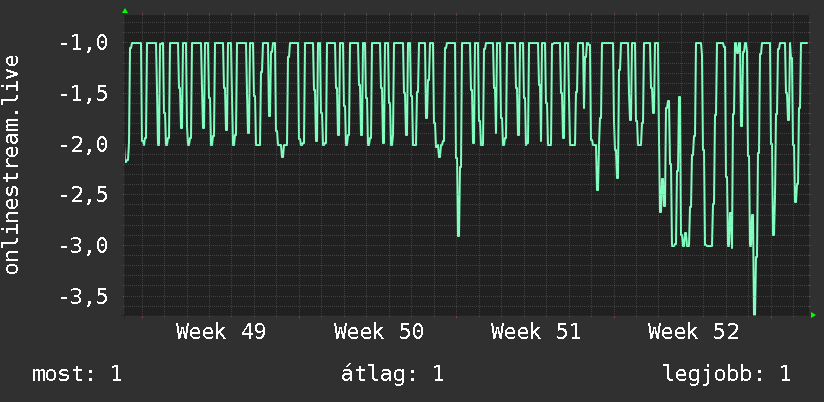Click the -2,5 y-axis value
This screenshot has width=824, height=402.
(83, 195)
